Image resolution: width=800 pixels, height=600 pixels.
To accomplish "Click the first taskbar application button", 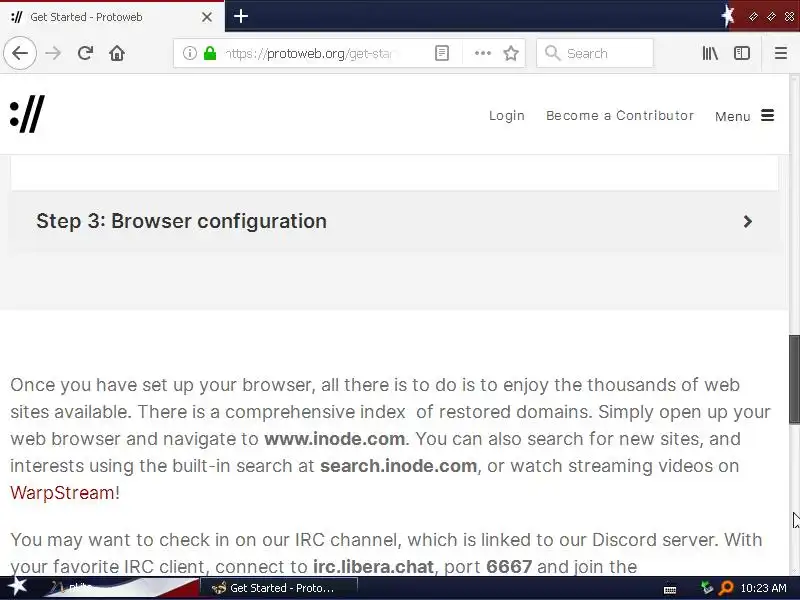I will pos(122,588).
